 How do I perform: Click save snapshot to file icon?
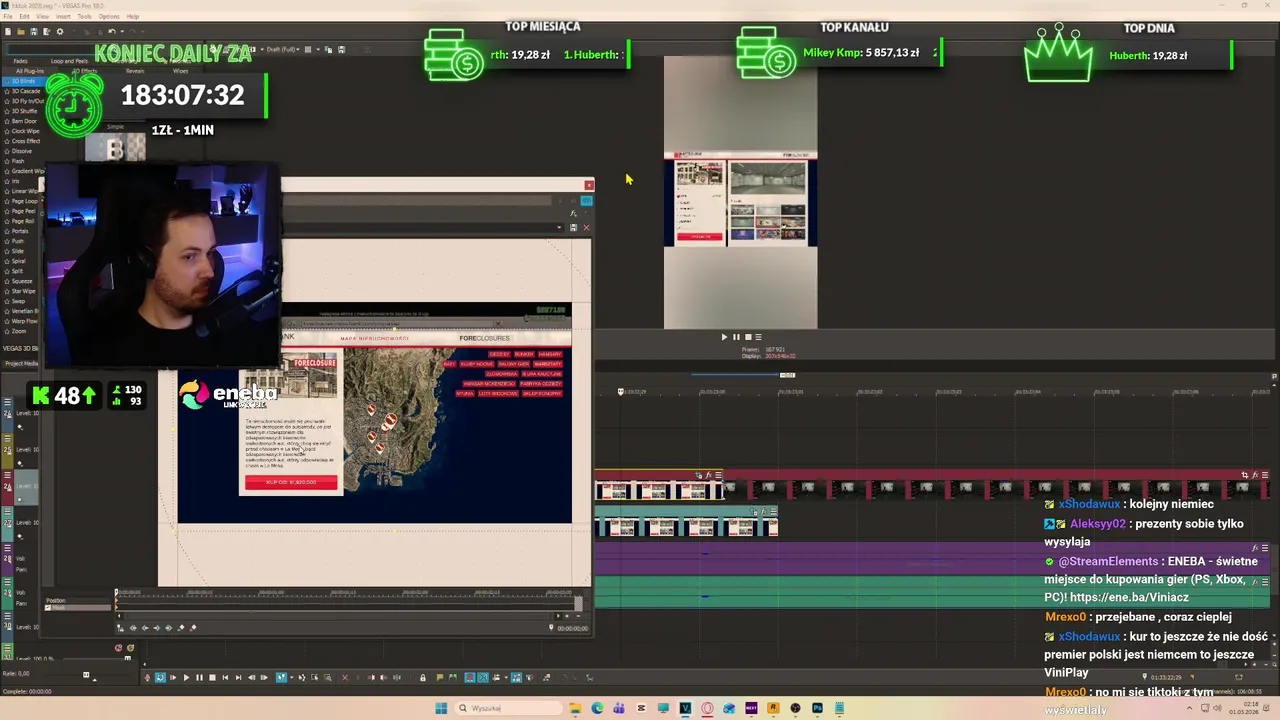click(x=340, y=49)
